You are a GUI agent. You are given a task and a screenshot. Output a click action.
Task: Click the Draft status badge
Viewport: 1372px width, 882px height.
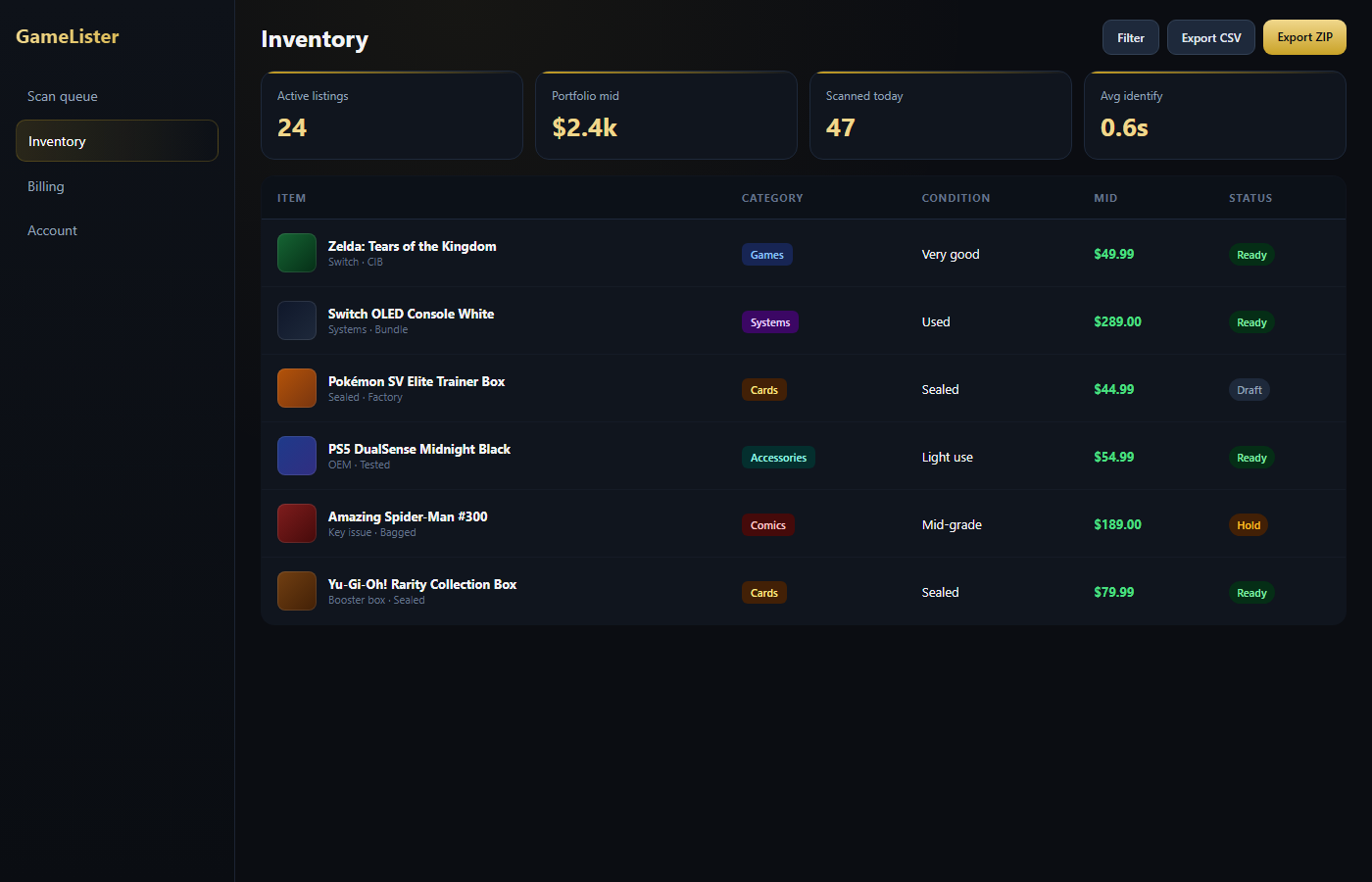1249,390
